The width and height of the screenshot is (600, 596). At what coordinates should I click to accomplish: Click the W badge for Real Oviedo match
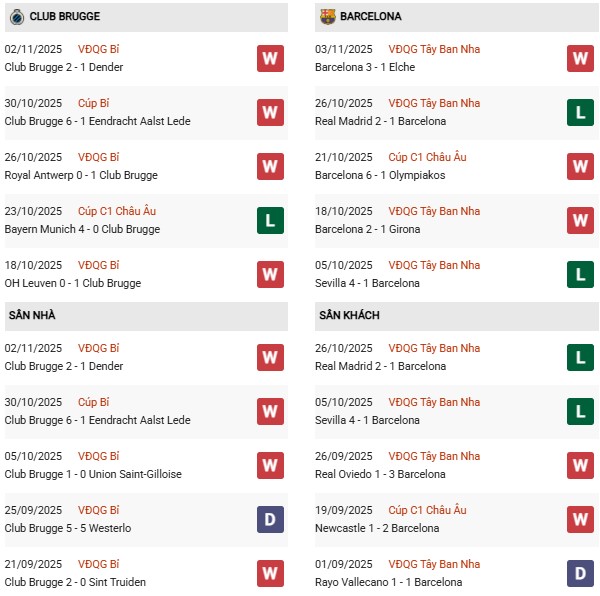coord(580,465)
